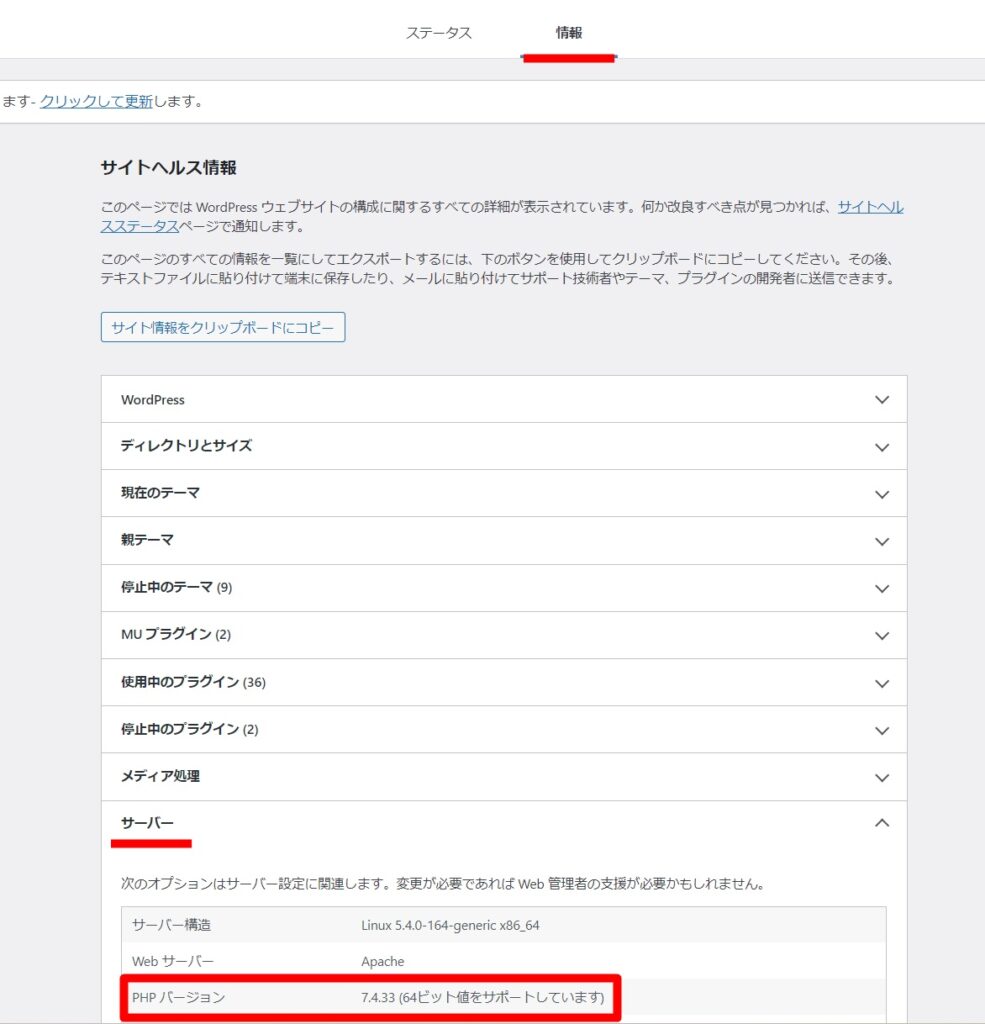Viewport: 985px width, 1024px height.
Task: Show the 停止中のテーマ (9) list
Action: tap(500, 587)
